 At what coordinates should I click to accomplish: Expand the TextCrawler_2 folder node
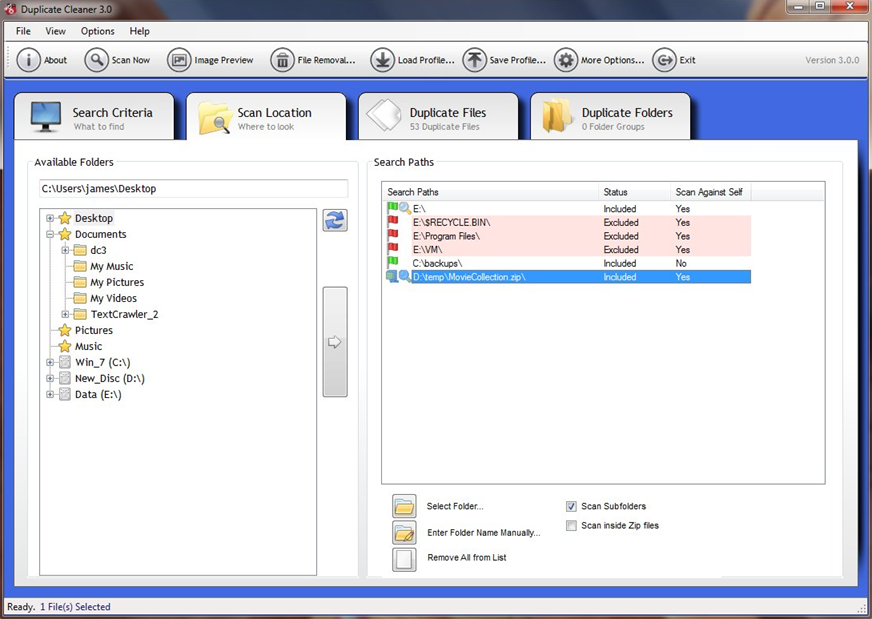pos(65,314)
